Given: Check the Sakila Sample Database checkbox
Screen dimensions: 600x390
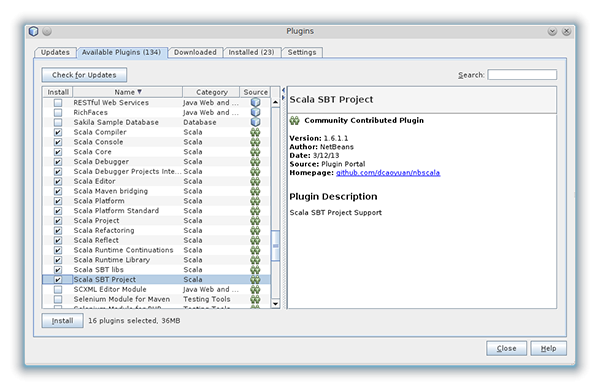Looking at the screenshot, I should pos(58,122).
